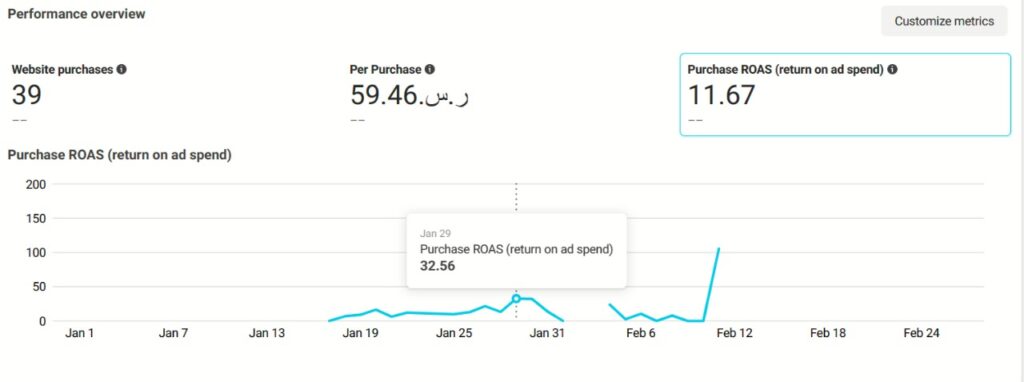Click info icon next to Purchase ROAS
1024x382 pixels.
(892, 69)
